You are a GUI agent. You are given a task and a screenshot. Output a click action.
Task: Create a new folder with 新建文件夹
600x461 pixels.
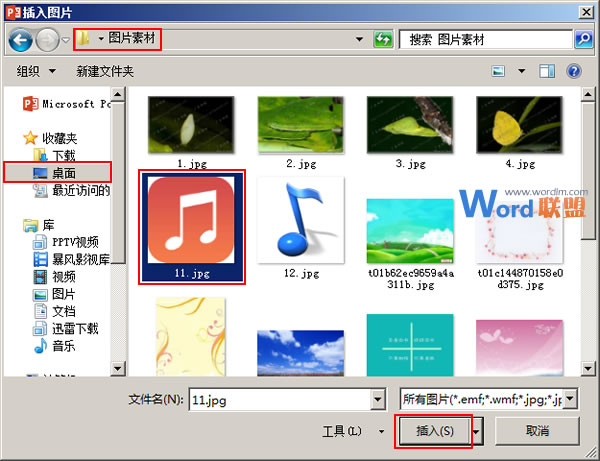(105, 71)
